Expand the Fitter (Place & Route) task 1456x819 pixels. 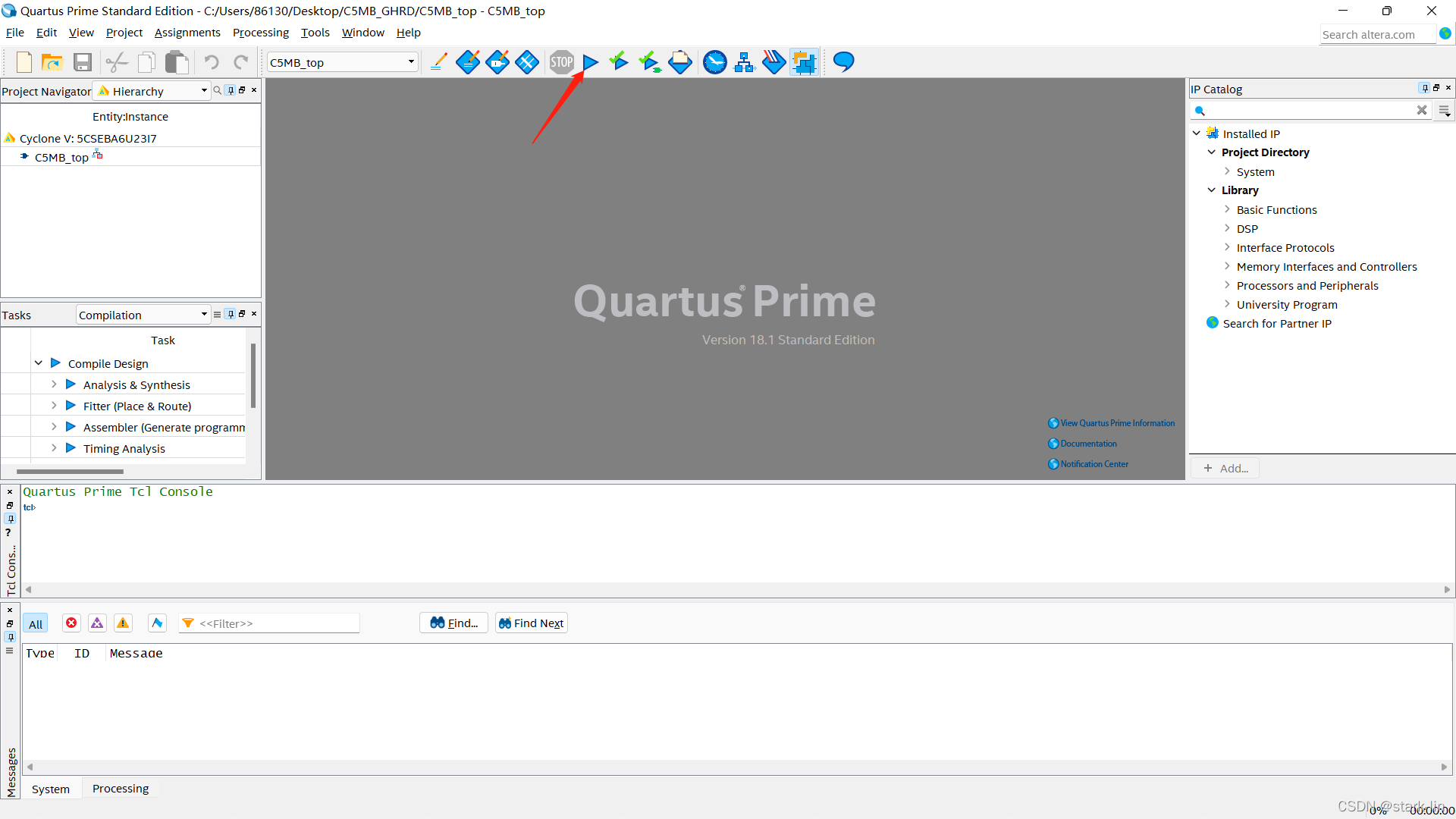(x=54, y=406)
